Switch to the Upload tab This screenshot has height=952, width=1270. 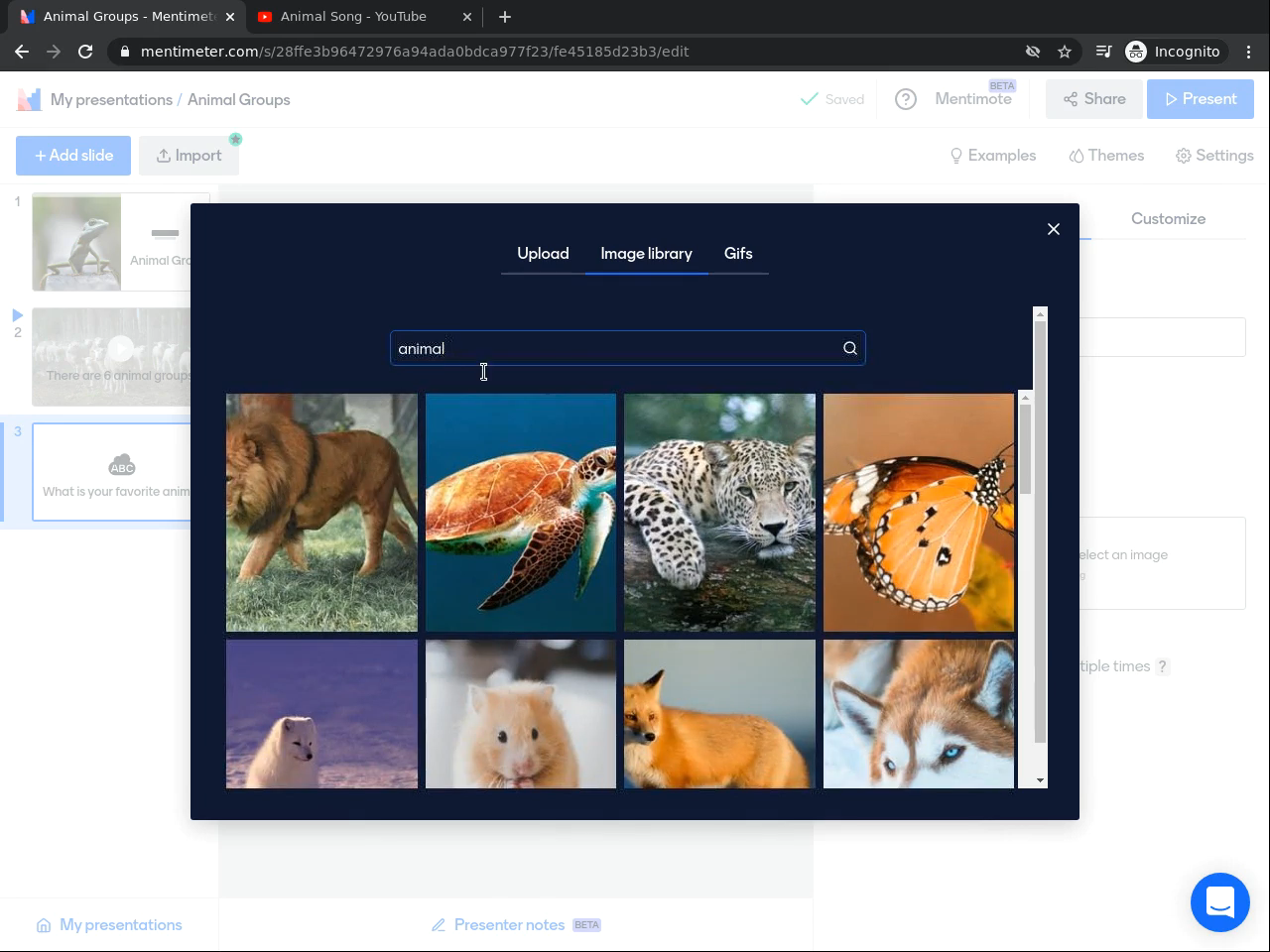[543, 254]
